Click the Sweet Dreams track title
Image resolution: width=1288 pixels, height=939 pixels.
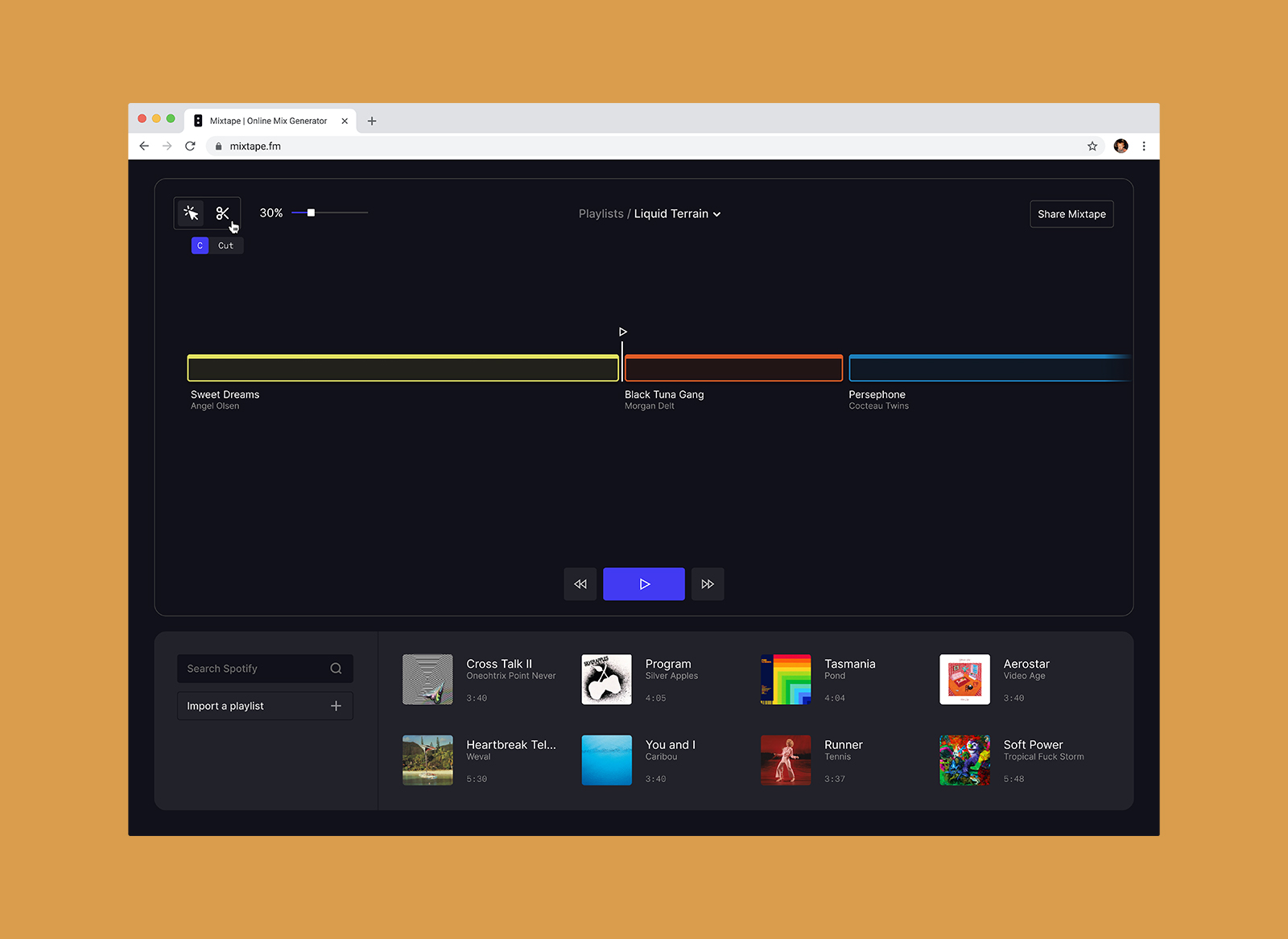[225, 394]
